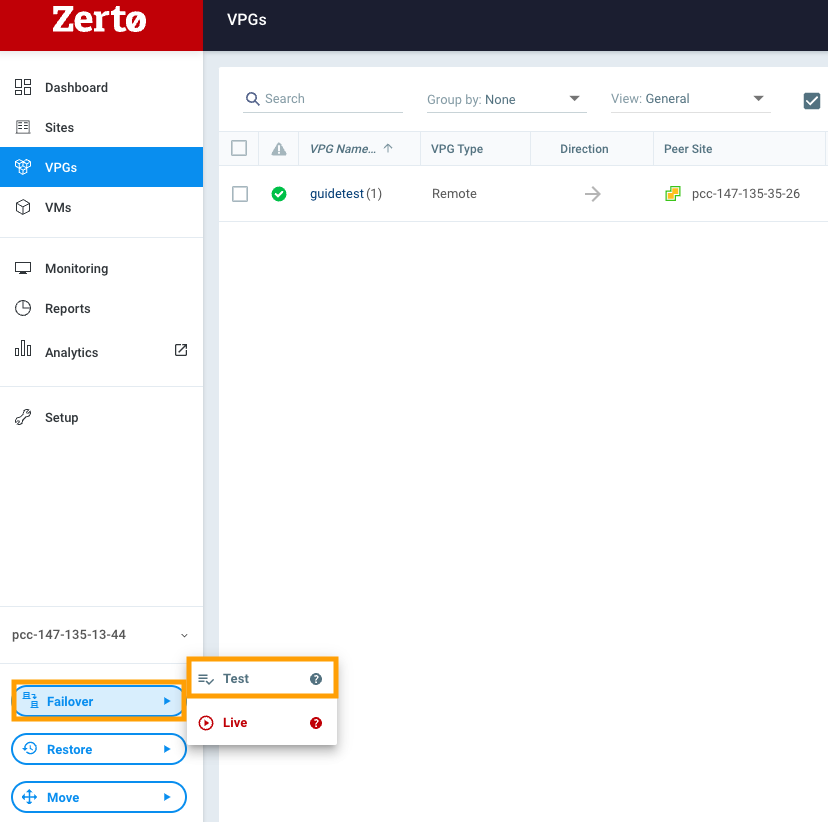This screenshot has width=828, height=822.
Task: Go to Dashboard
Action: pos(101,87)
